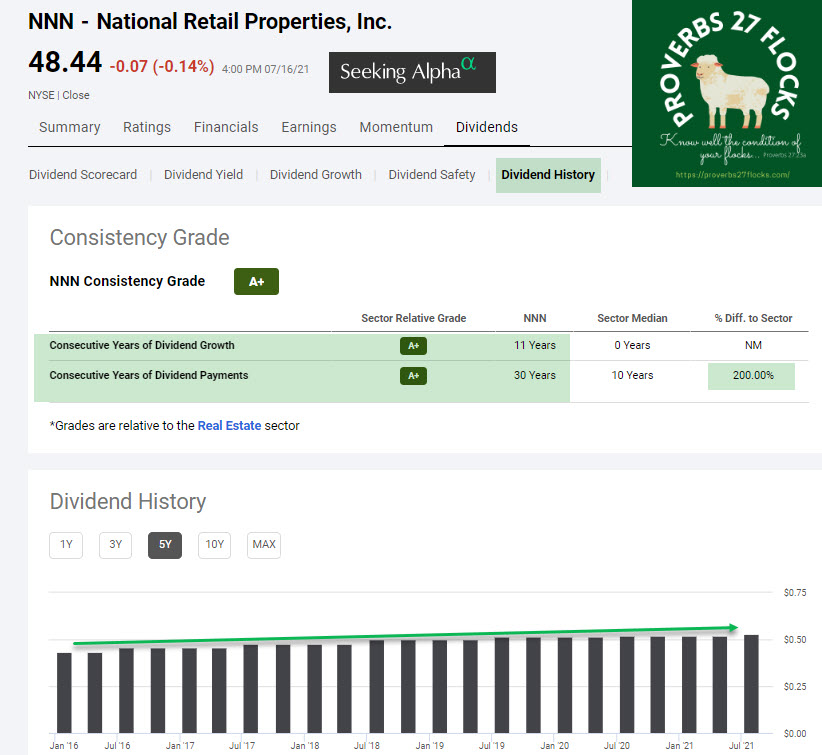Go to the Earnings tab
The width and height of the screenshot is (822, 755).
[x=308, y=127]
